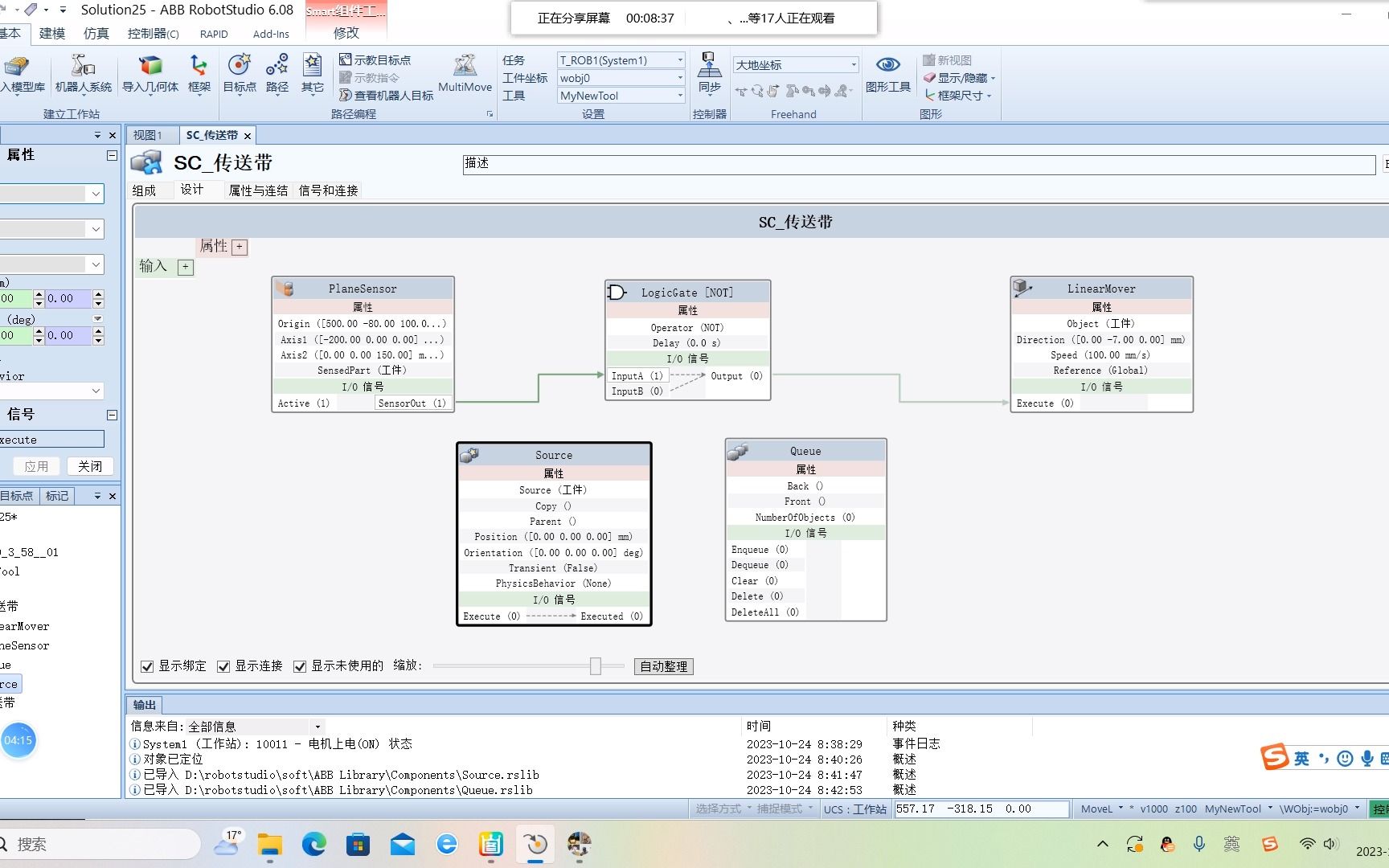Switch to 信号和连接 sub-tab

[x=328, y=190]
